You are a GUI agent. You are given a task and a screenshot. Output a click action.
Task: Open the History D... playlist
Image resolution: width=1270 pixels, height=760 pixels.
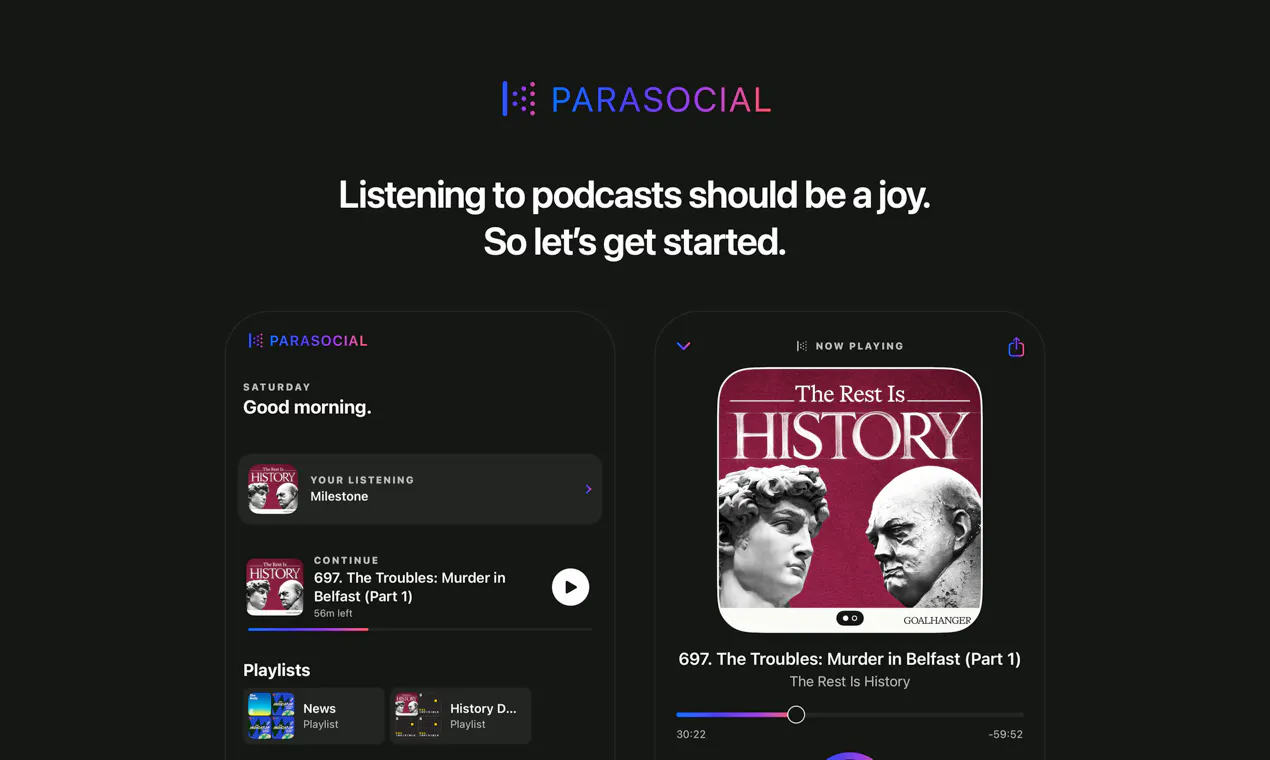pyautogui.click(x=460, y=716)
